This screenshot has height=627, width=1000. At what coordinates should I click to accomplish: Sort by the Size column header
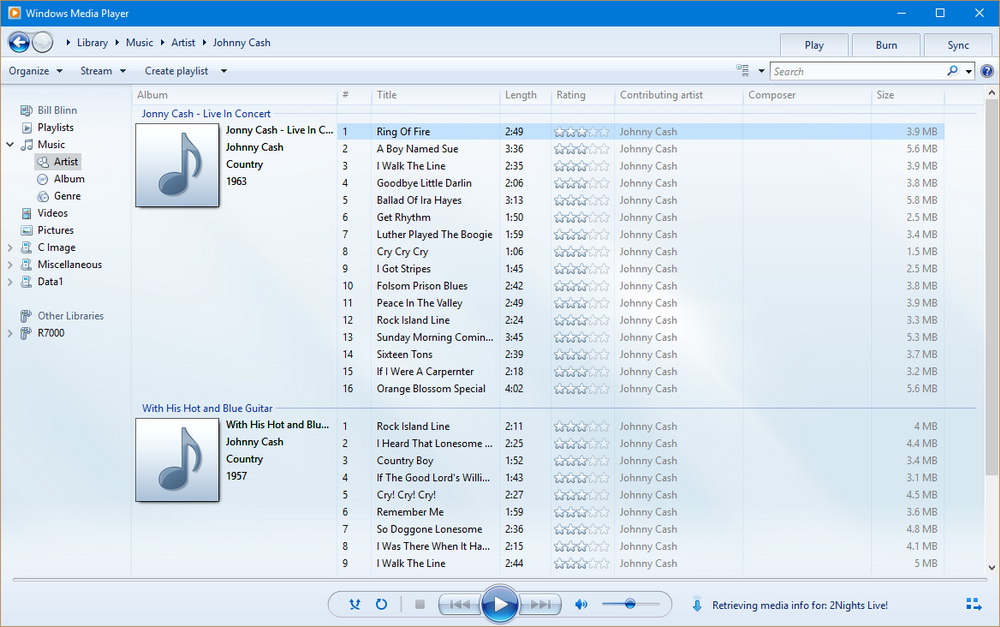coord(907,95)
